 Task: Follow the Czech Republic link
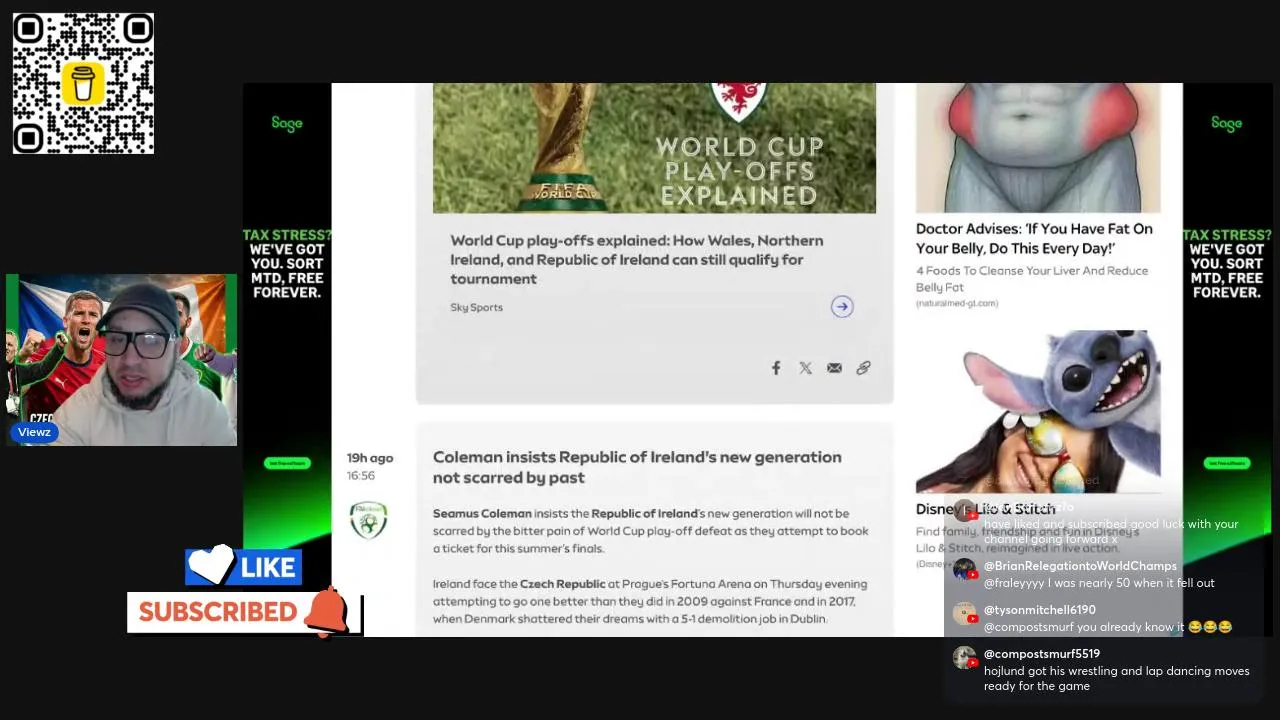pyautogui.click(x=563, y=584)
